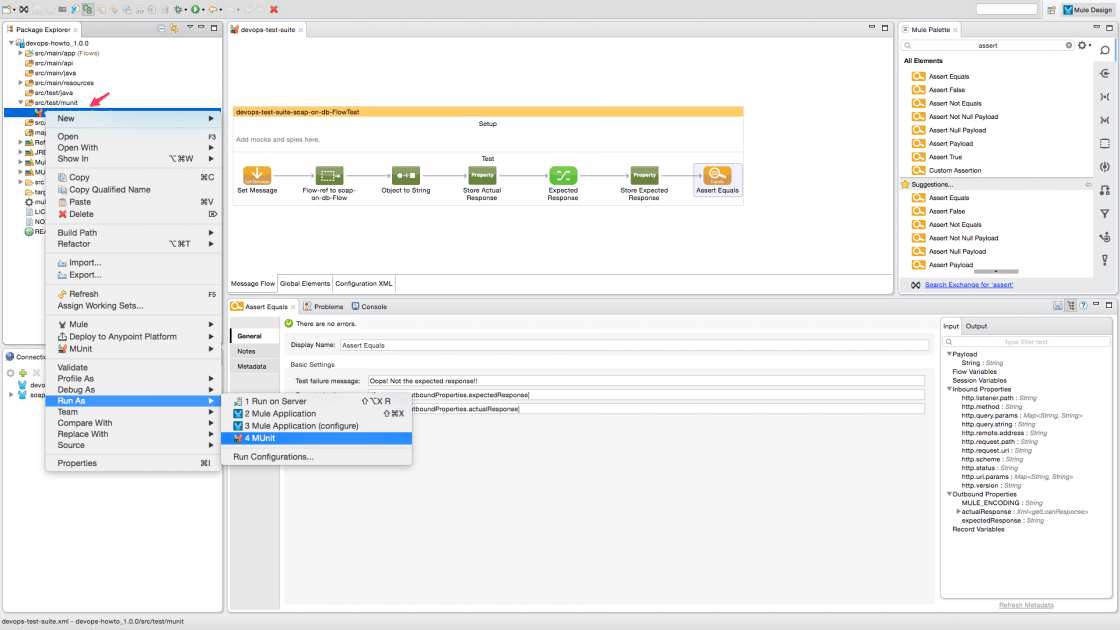Viewport: 1120px width, 630px height.
Task: Click the green Run toolbar icon
Action: pyautogui.click(x=195, y=9)
